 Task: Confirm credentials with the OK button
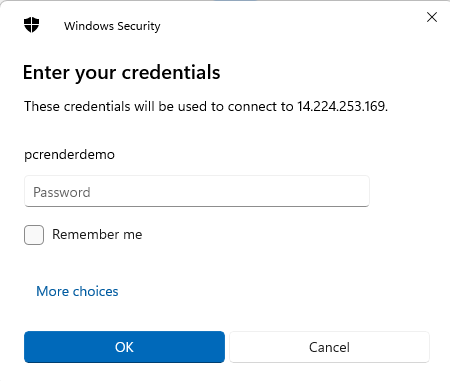[124, 347]
